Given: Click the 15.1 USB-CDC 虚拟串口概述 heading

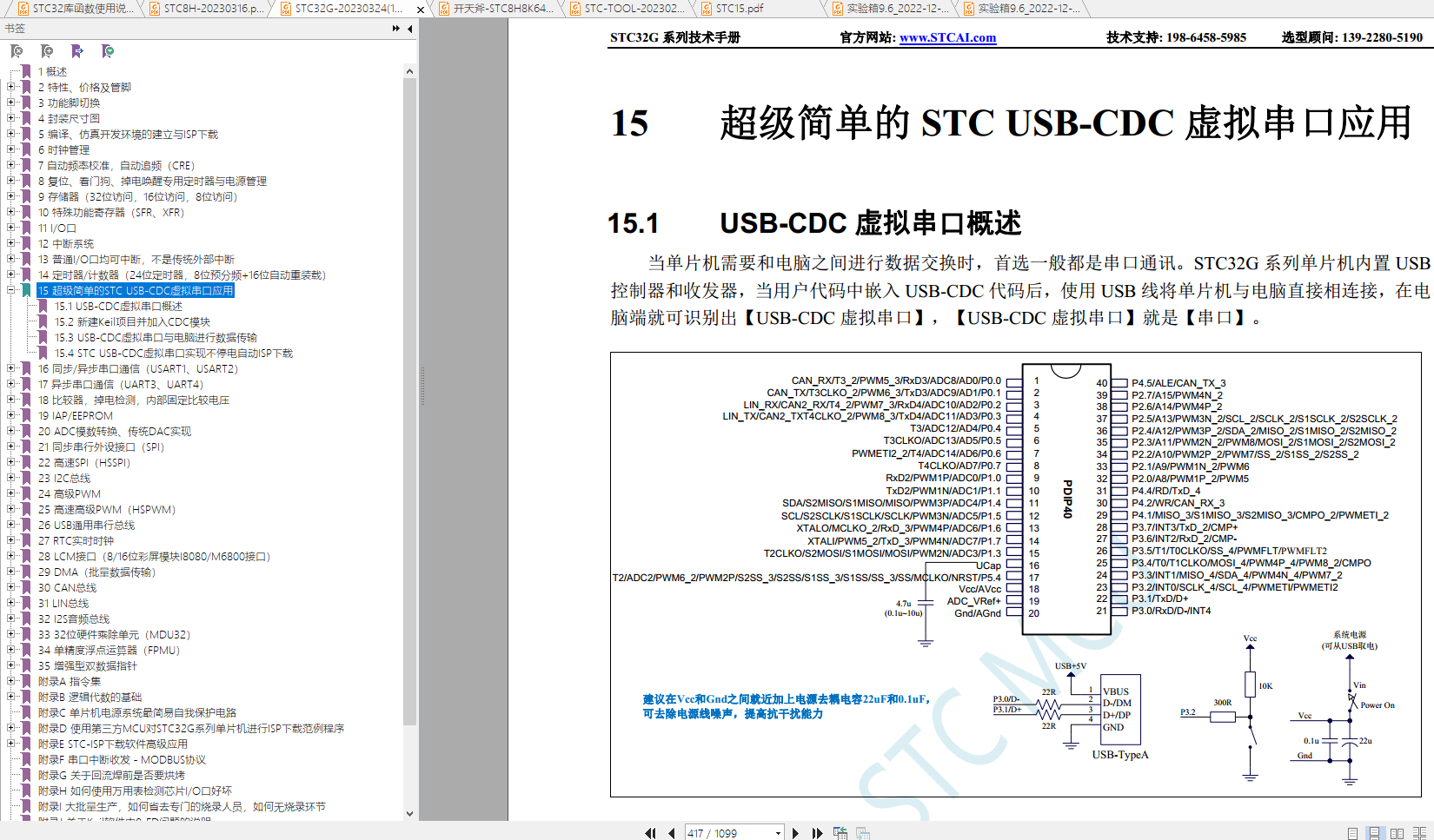Looking at the screenshot, I should pos(814,223).
